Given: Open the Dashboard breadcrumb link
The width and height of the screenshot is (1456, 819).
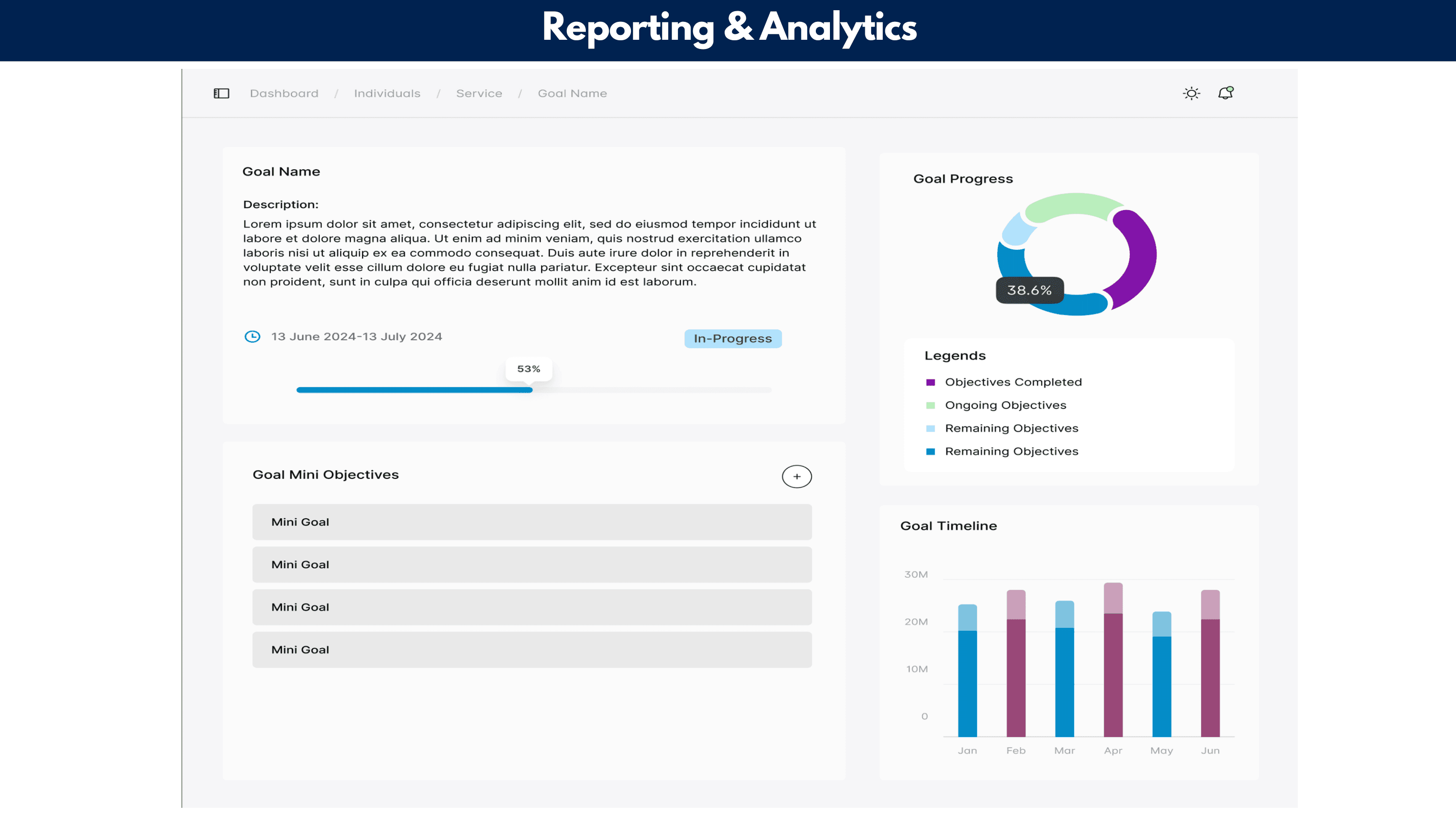Looking at the screenshot, I should pyautogui.click(x=284, y=93).
